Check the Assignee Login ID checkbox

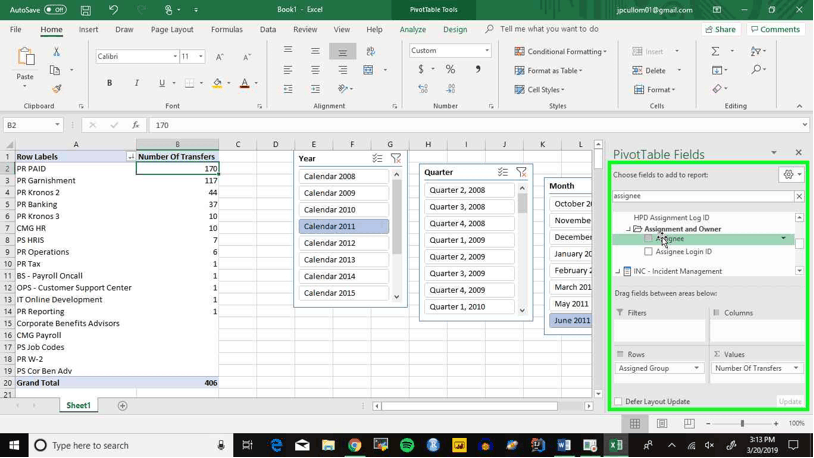pos(648,251)
